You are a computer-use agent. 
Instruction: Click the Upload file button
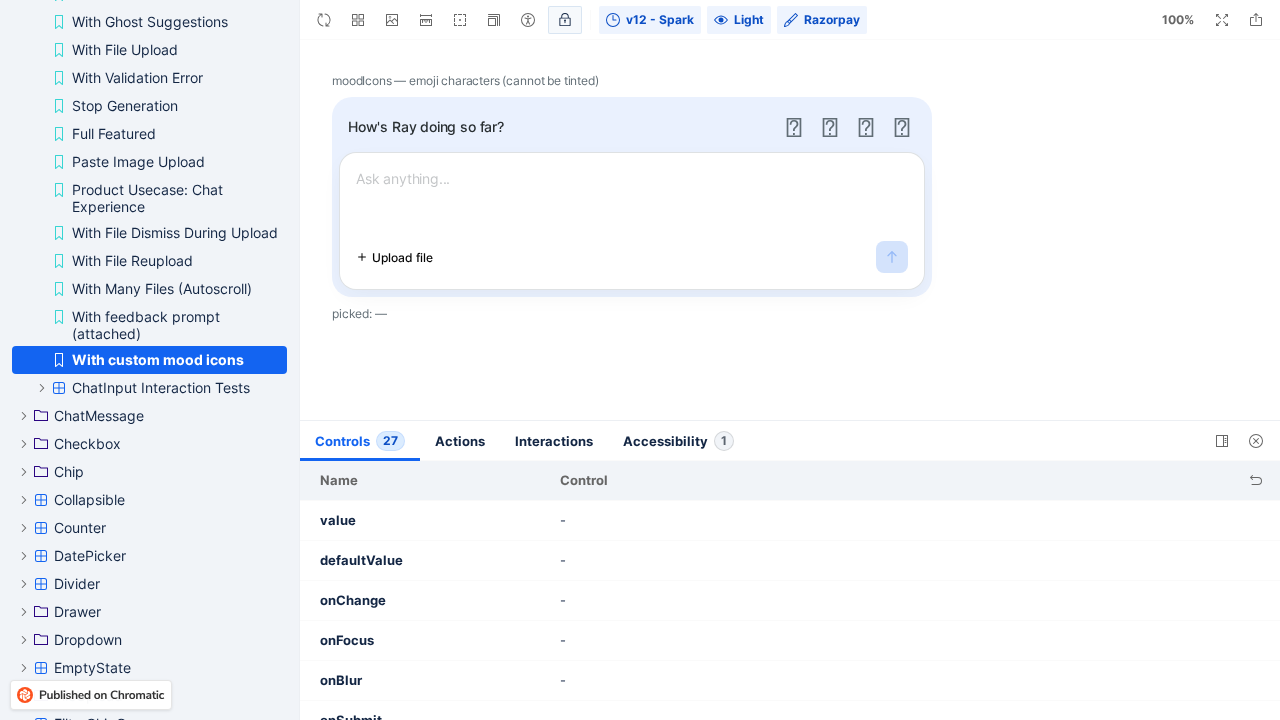pos(395,257)
